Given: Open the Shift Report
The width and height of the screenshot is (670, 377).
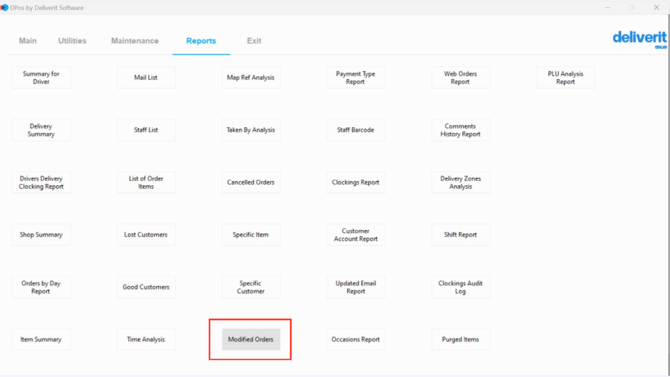Looking at the screenshot, I should point(461,235).
